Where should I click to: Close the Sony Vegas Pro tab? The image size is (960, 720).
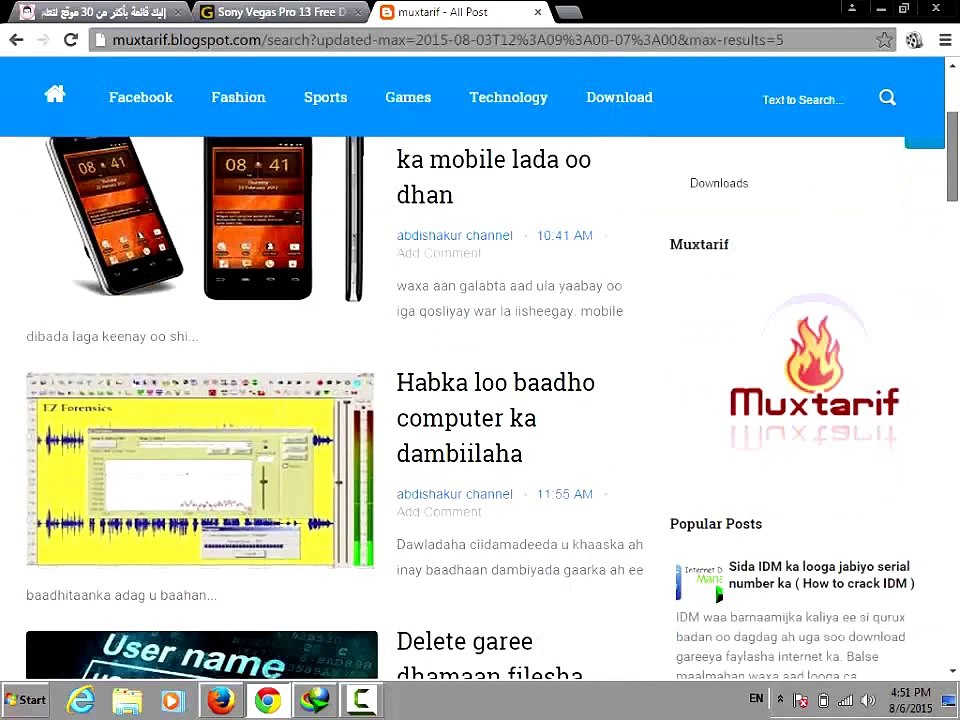point(358,12)
